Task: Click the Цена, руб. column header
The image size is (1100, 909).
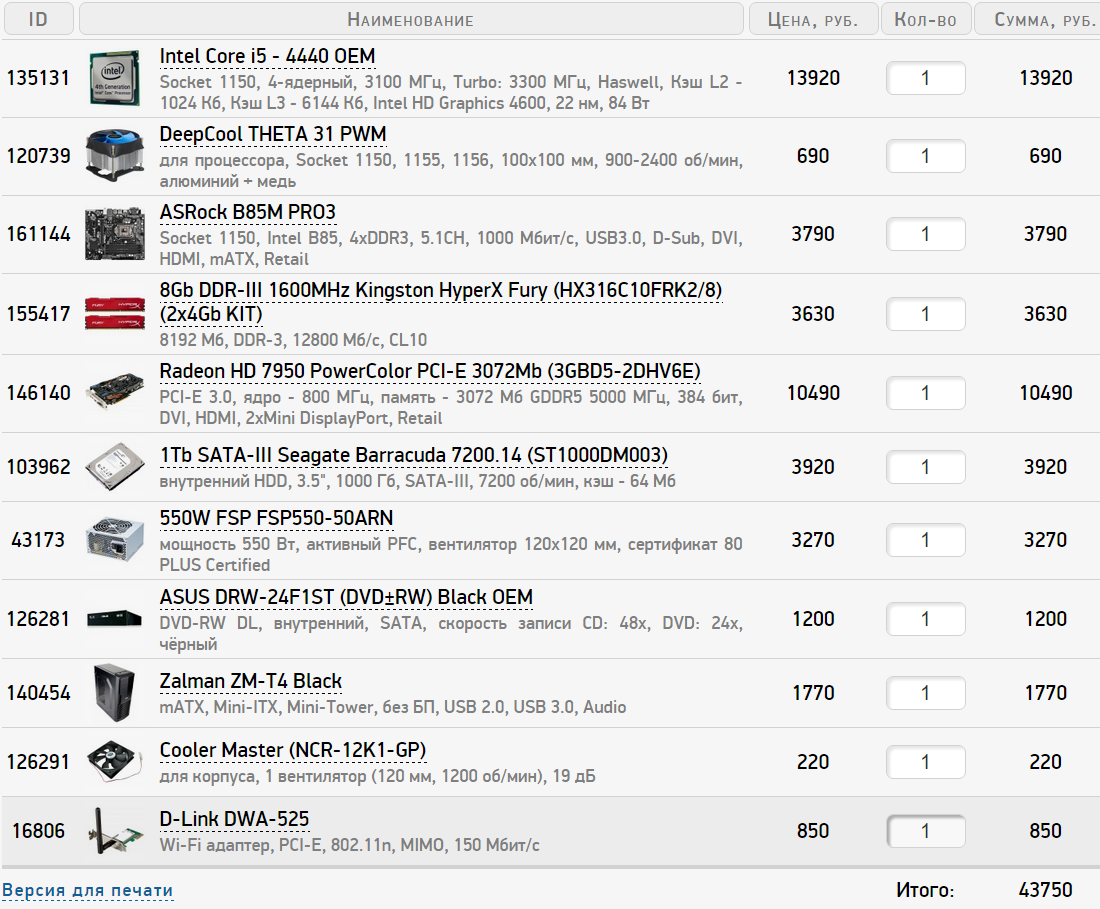Action: click(813, 19)
